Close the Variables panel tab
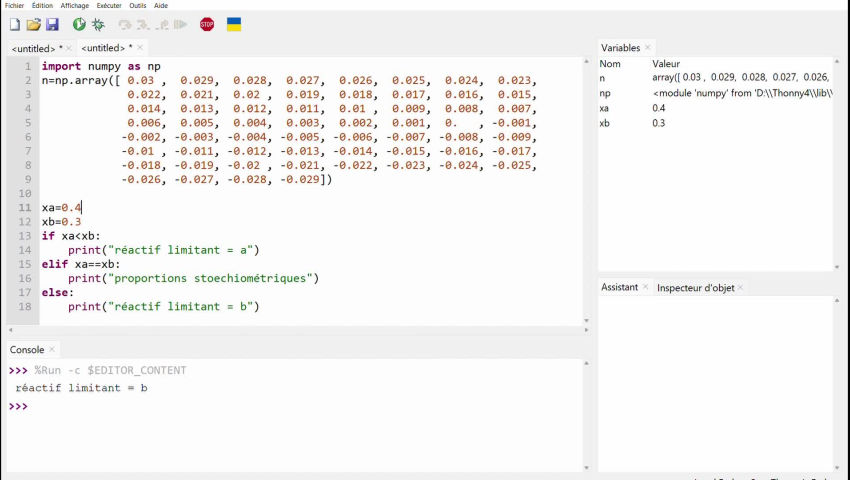 click(x=648, y=47)
